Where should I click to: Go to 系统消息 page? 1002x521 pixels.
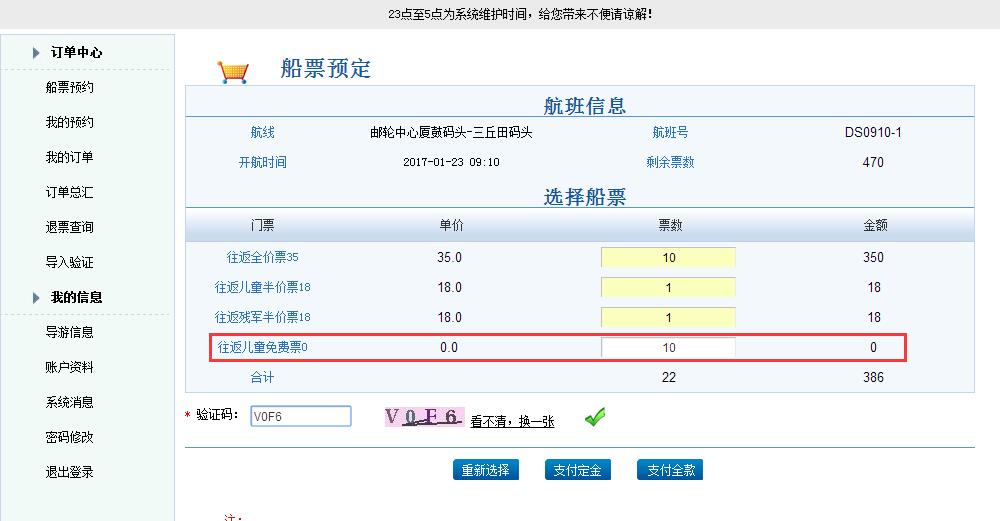(70, 402)
